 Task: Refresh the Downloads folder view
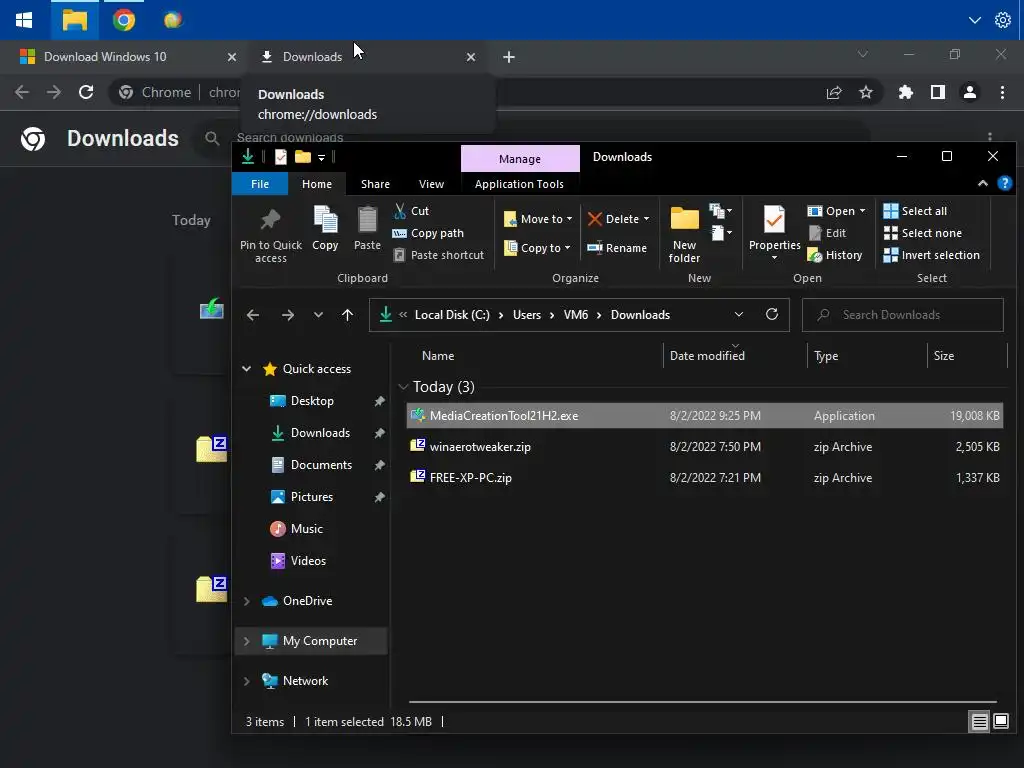click(x=772, y=315)
